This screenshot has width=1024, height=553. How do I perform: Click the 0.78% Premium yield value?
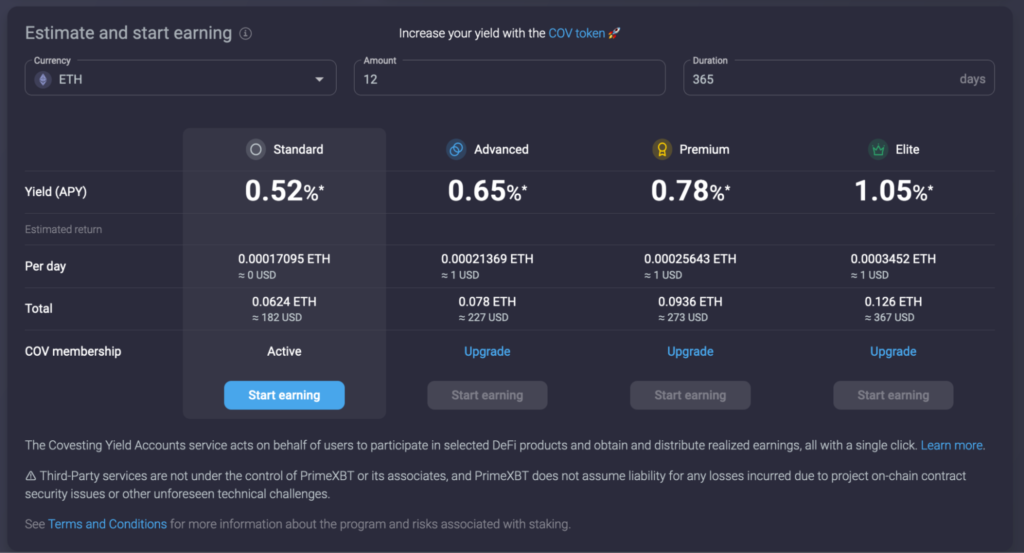690,191
